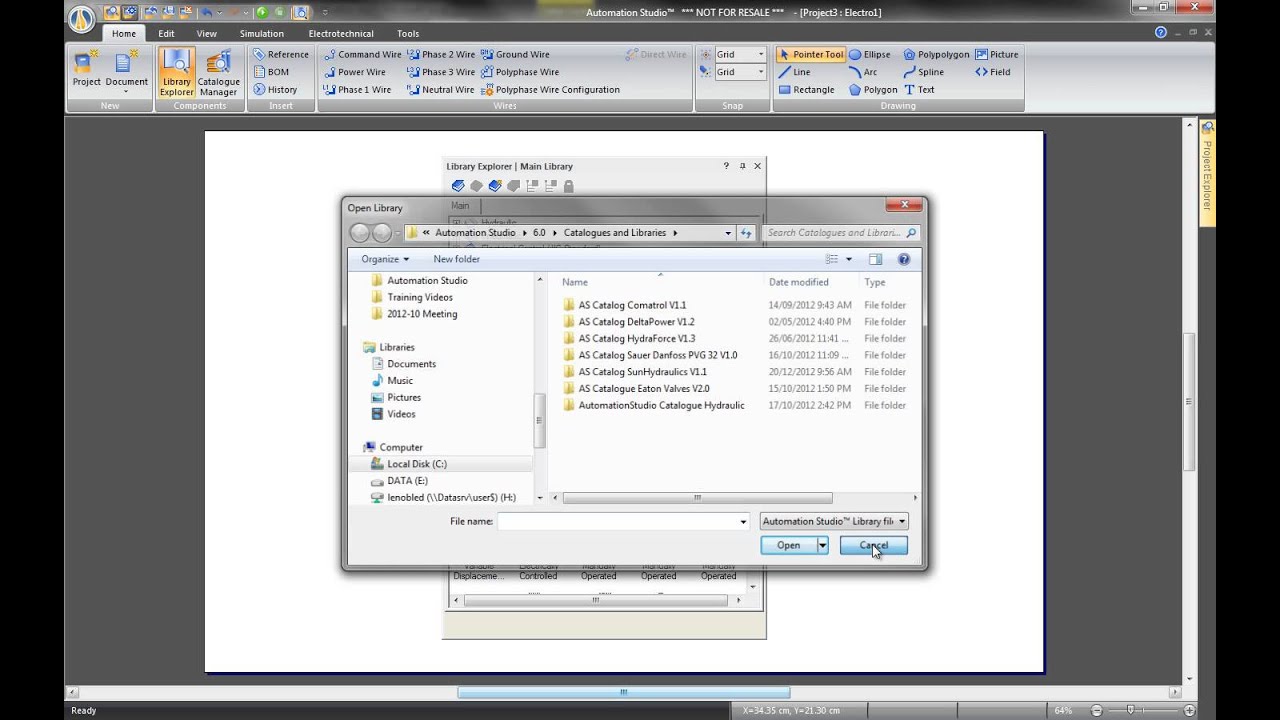Select AS Catalog Comatrol V1.1 folder
The width and height of the screenshot is (1280, 720).
[x=632, y=305]
